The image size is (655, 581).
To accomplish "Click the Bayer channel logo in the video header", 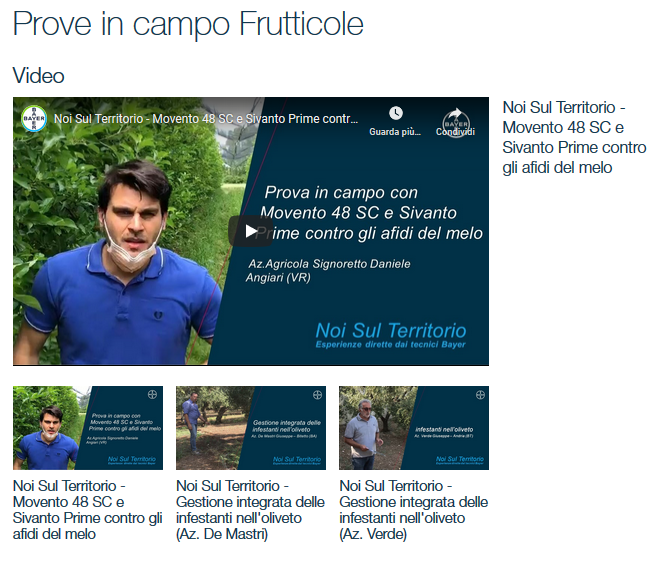I will click(34, 119).
